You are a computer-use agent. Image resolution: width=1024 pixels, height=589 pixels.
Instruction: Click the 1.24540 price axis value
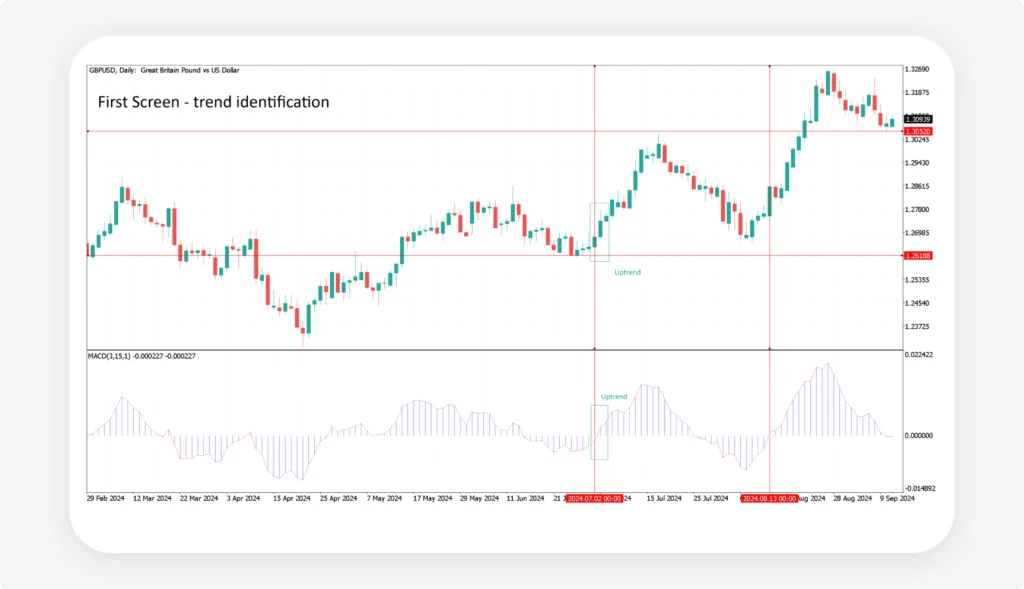[917, 304]
